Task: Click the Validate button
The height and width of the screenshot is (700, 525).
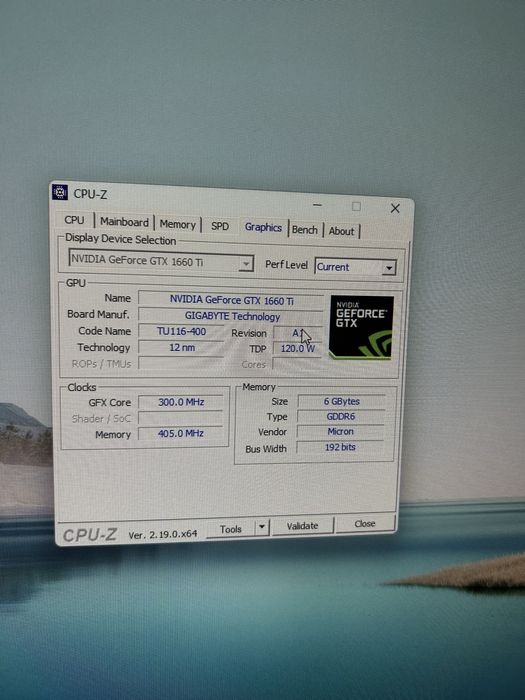Action: 303,525
